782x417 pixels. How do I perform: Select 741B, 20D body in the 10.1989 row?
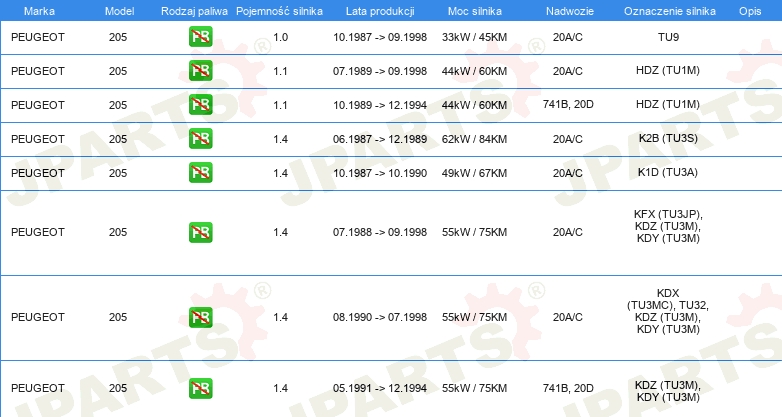point(568,104)
